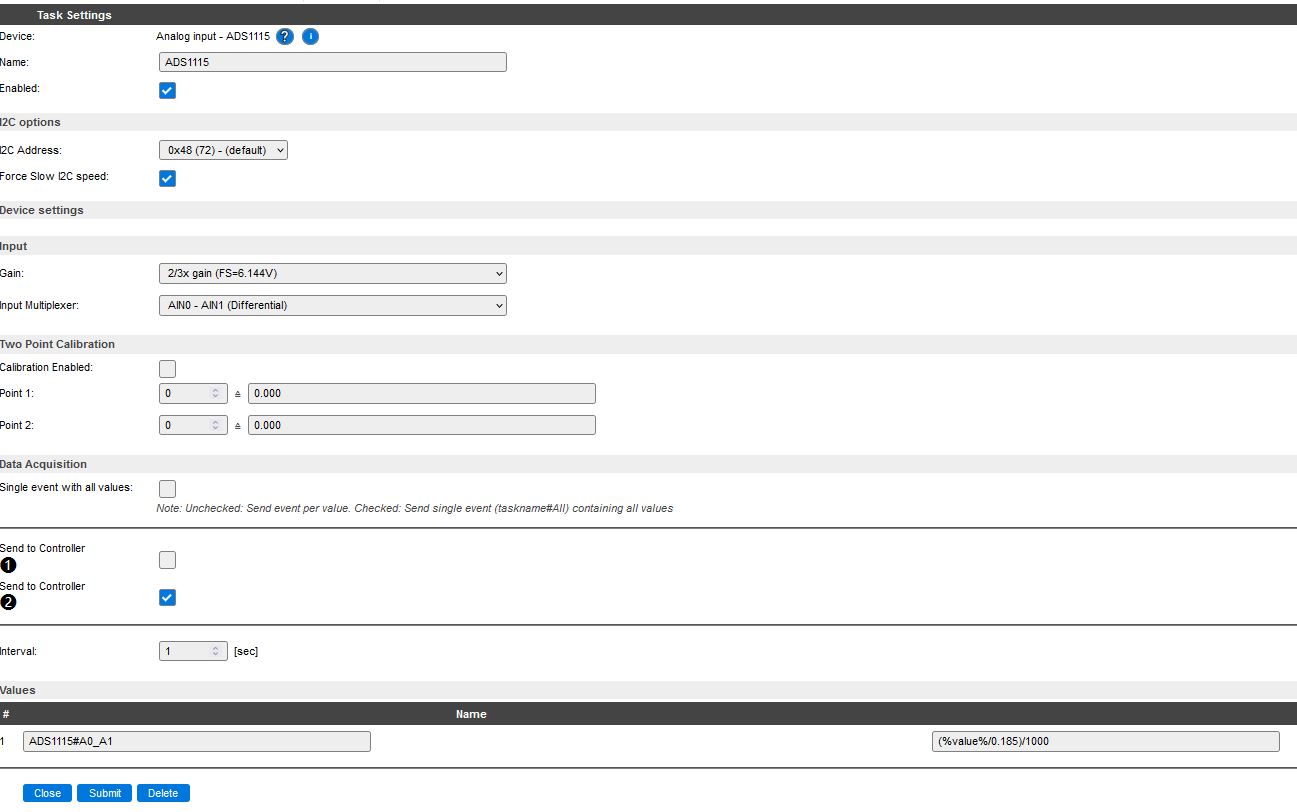
Task: Click the Point 2 raw value spinner
Action: [194, 425]
